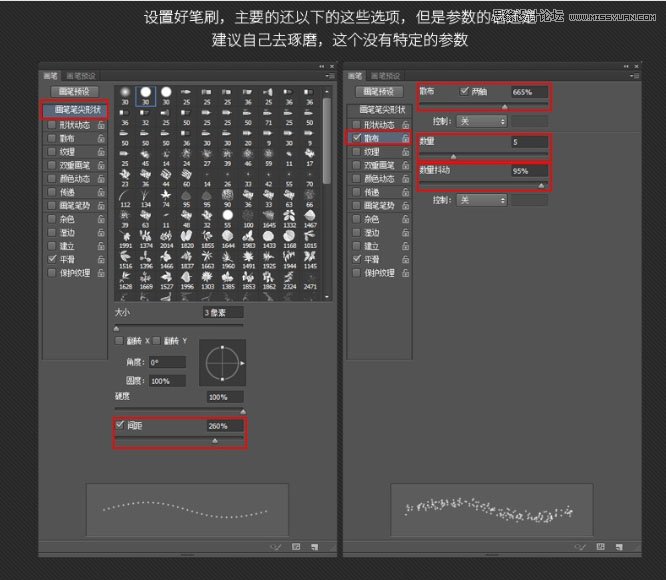Click 画笔预设 button in right panel
666x580 pixels.
pos(379,92)
